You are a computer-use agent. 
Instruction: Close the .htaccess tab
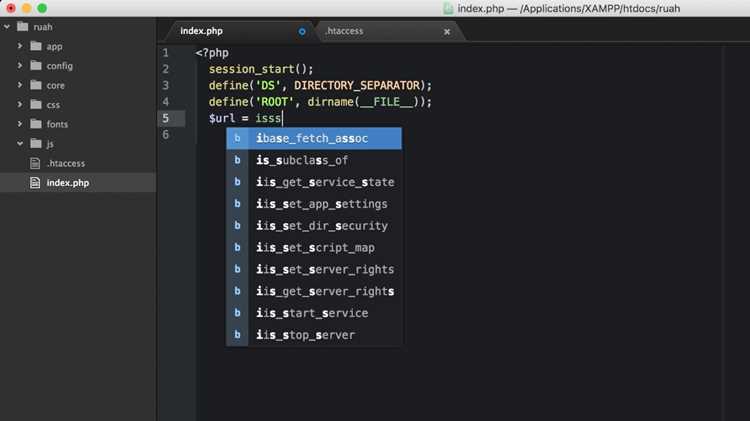click(447, 32)
